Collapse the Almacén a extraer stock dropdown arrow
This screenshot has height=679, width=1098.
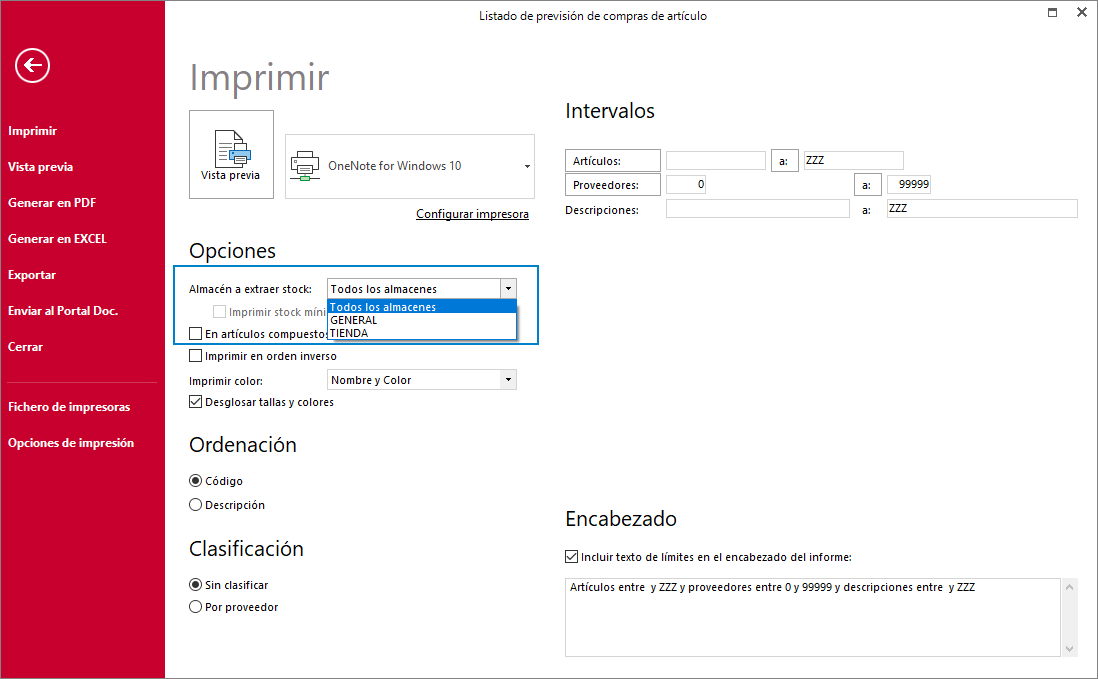click(x=508, y=288)
